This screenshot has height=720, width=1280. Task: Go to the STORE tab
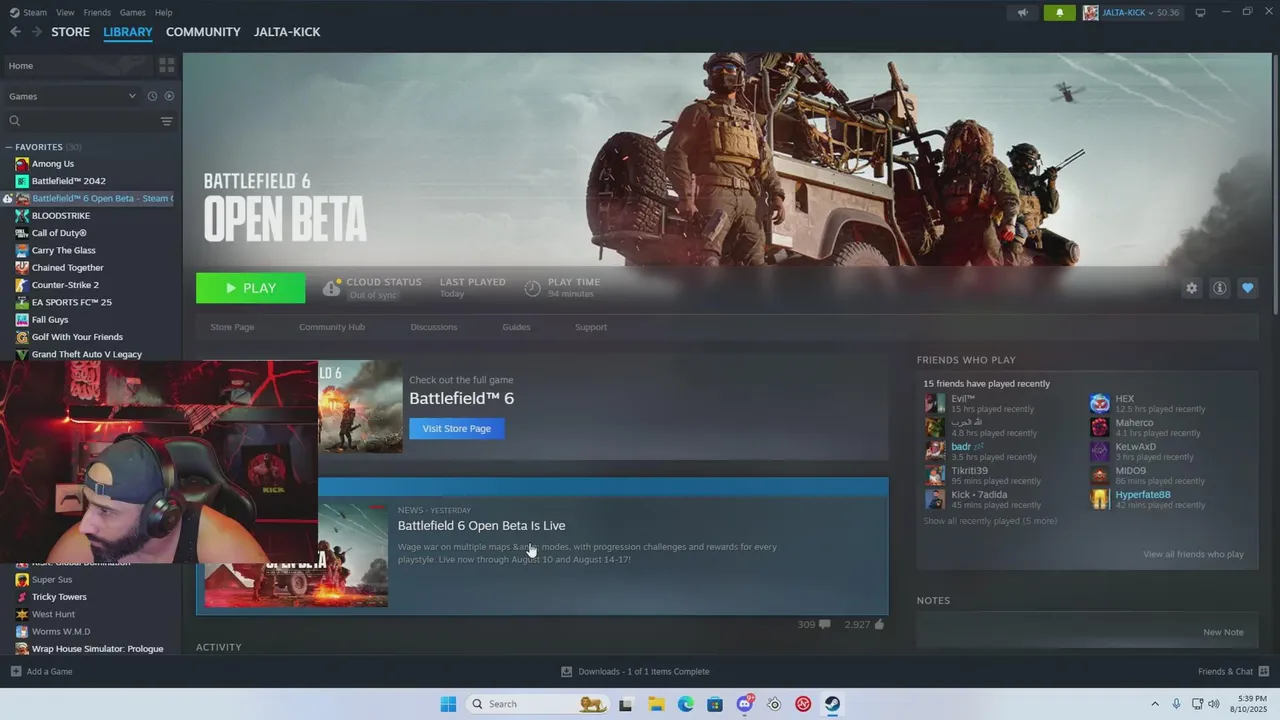pyautogui.click(x=71, y=32)
